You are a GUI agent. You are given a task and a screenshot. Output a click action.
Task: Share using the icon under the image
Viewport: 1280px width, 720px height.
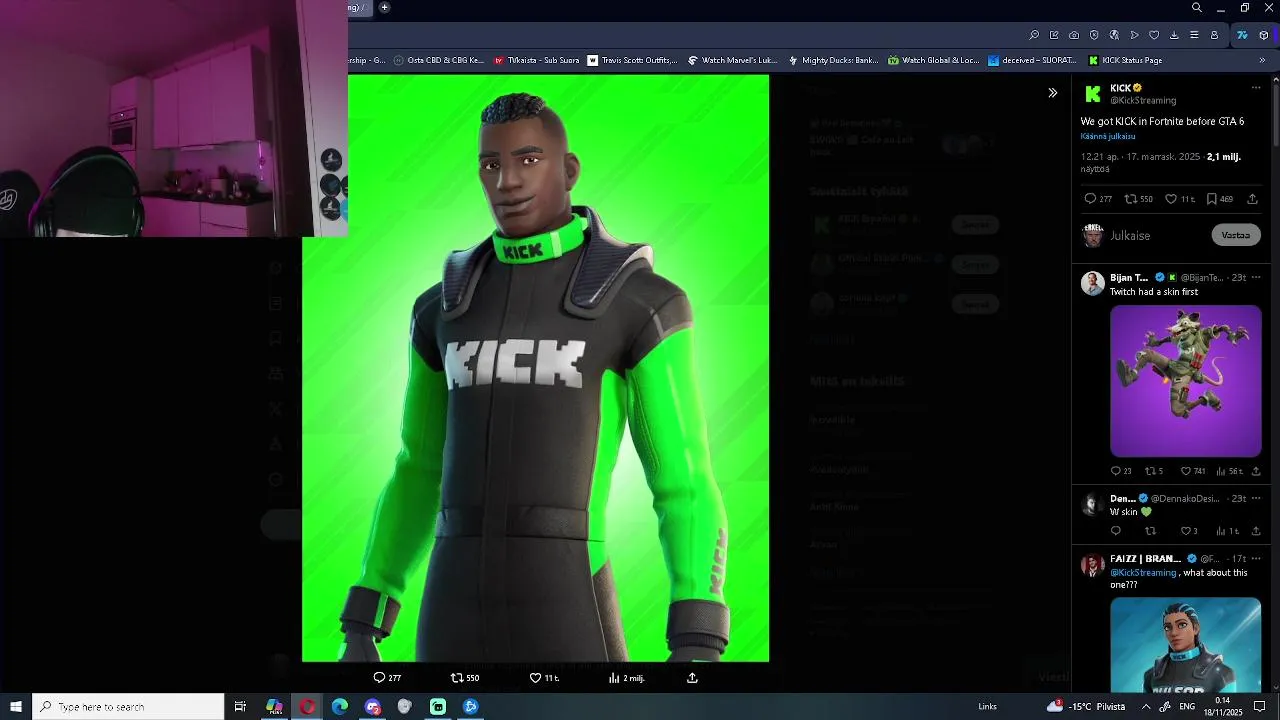pos(692,678)
